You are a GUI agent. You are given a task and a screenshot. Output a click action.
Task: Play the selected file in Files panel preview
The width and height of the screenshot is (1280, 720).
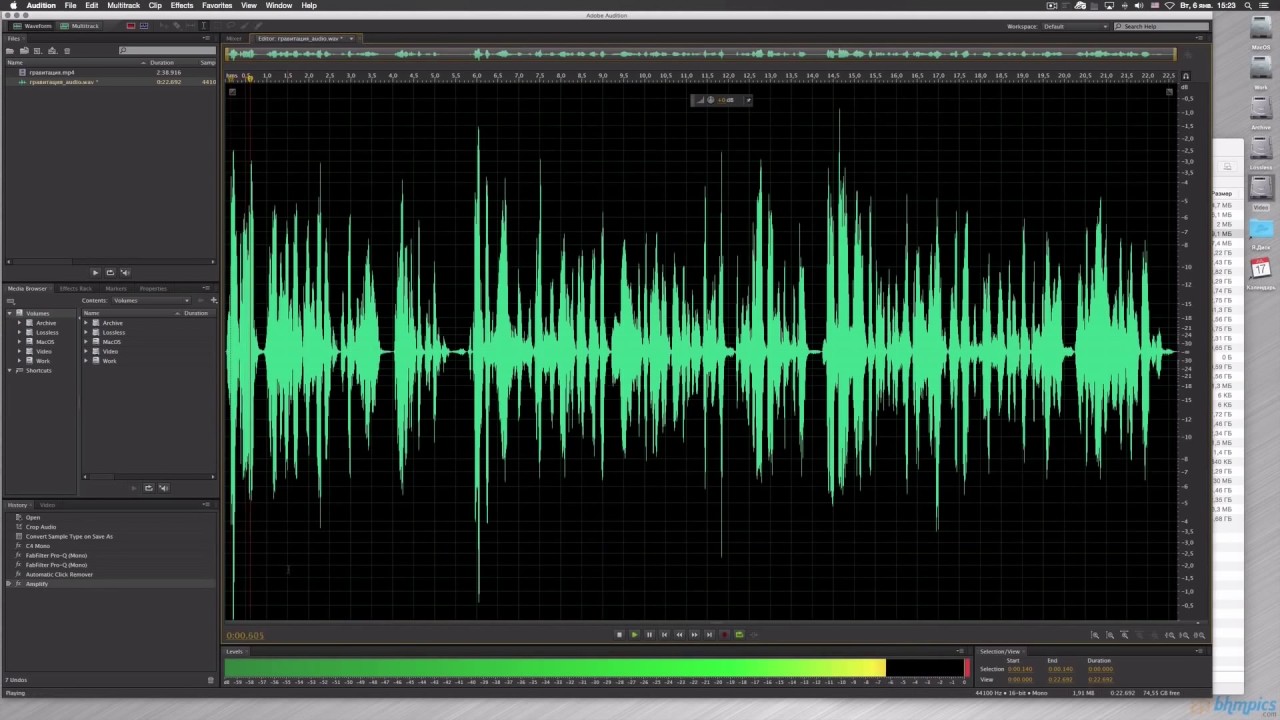(x=95, y=272)
